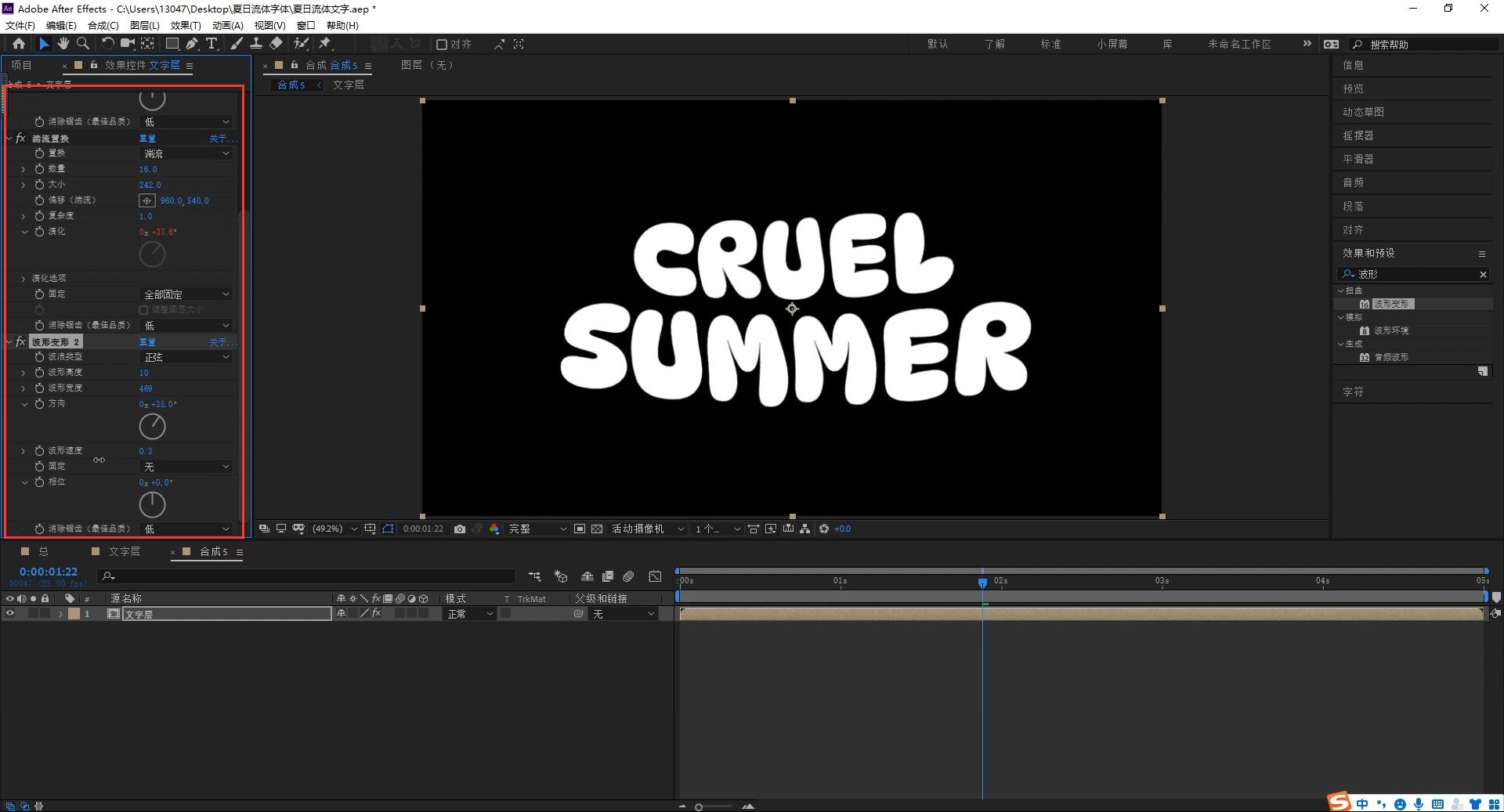The image size is (1504, 812).
Task: Select the Brush tool
Action: [237, 44]
